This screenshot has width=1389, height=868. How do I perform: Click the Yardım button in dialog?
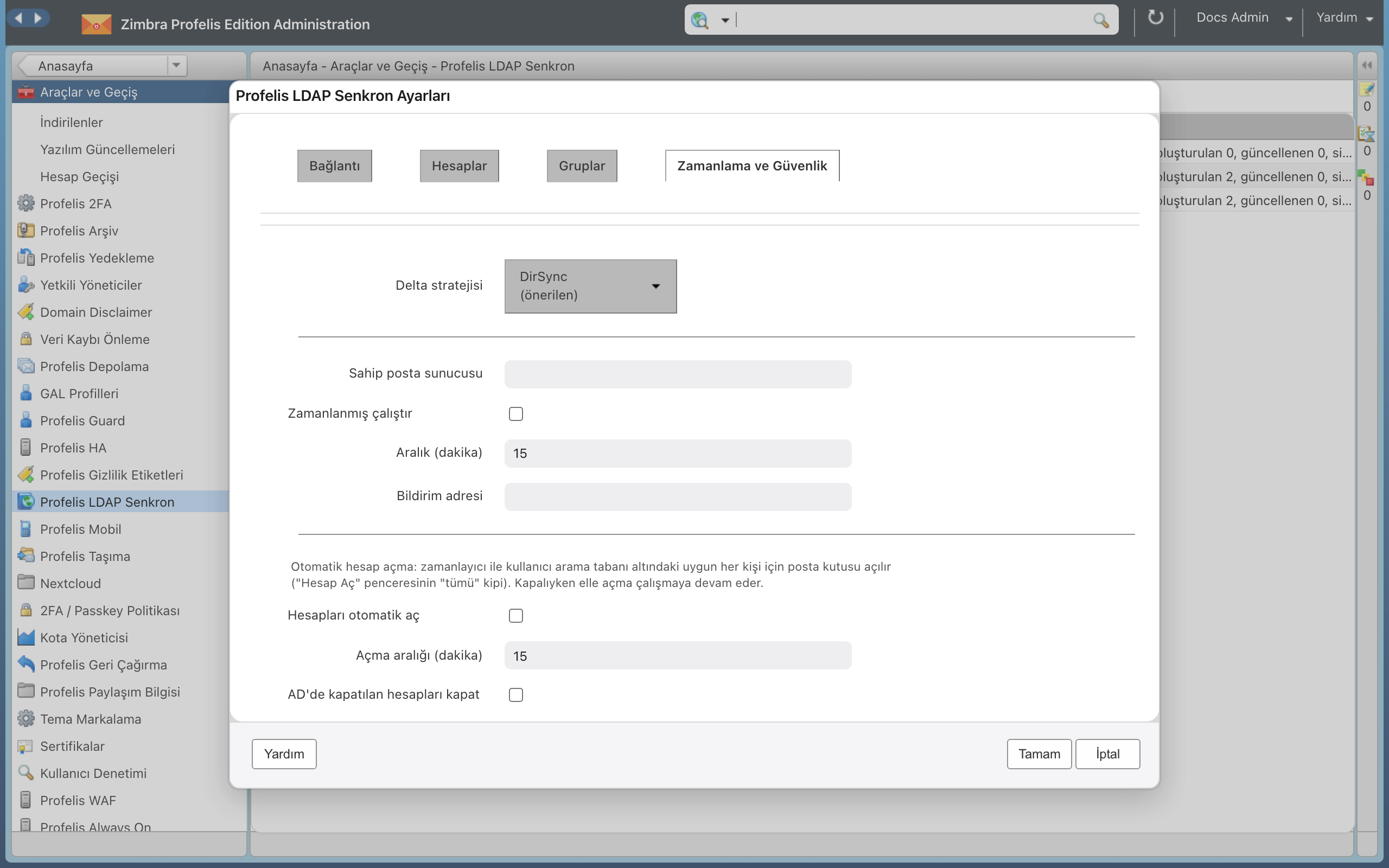coord(284,754)
